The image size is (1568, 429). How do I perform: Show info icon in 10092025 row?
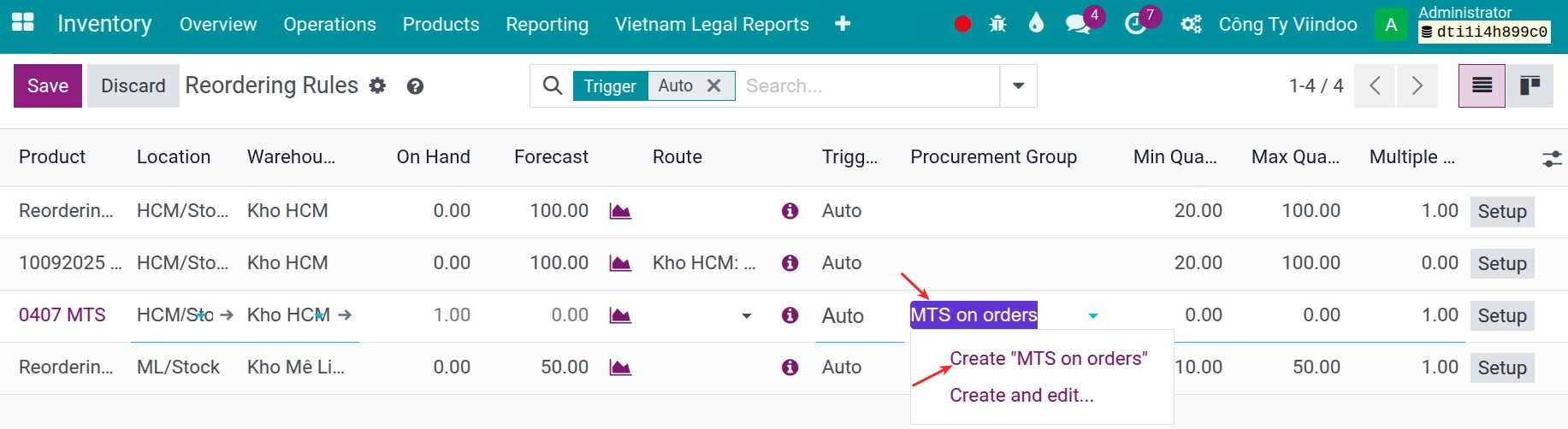(790, 263)
